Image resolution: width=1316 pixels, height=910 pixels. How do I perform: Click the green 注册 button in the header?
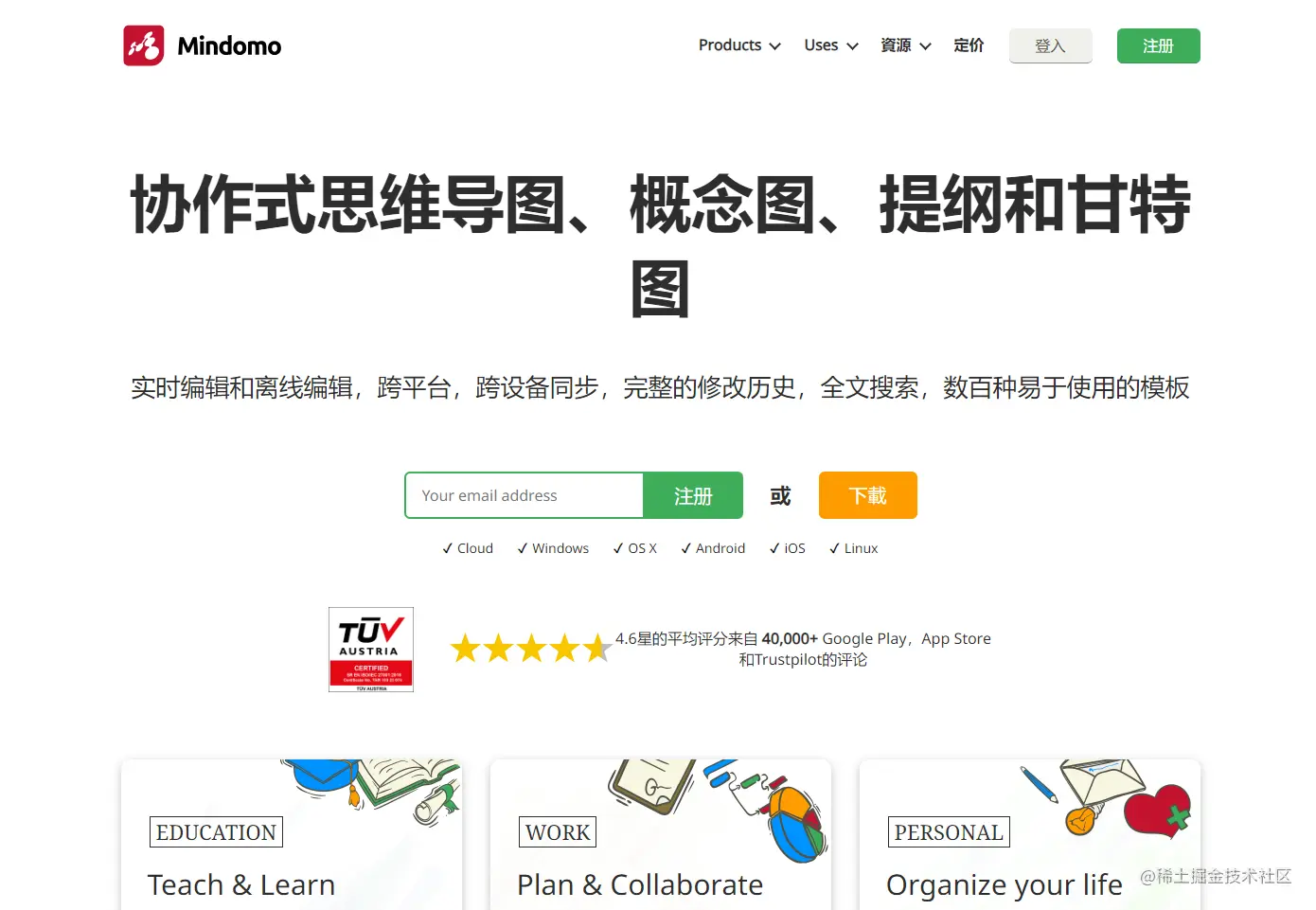point(1159,45)
